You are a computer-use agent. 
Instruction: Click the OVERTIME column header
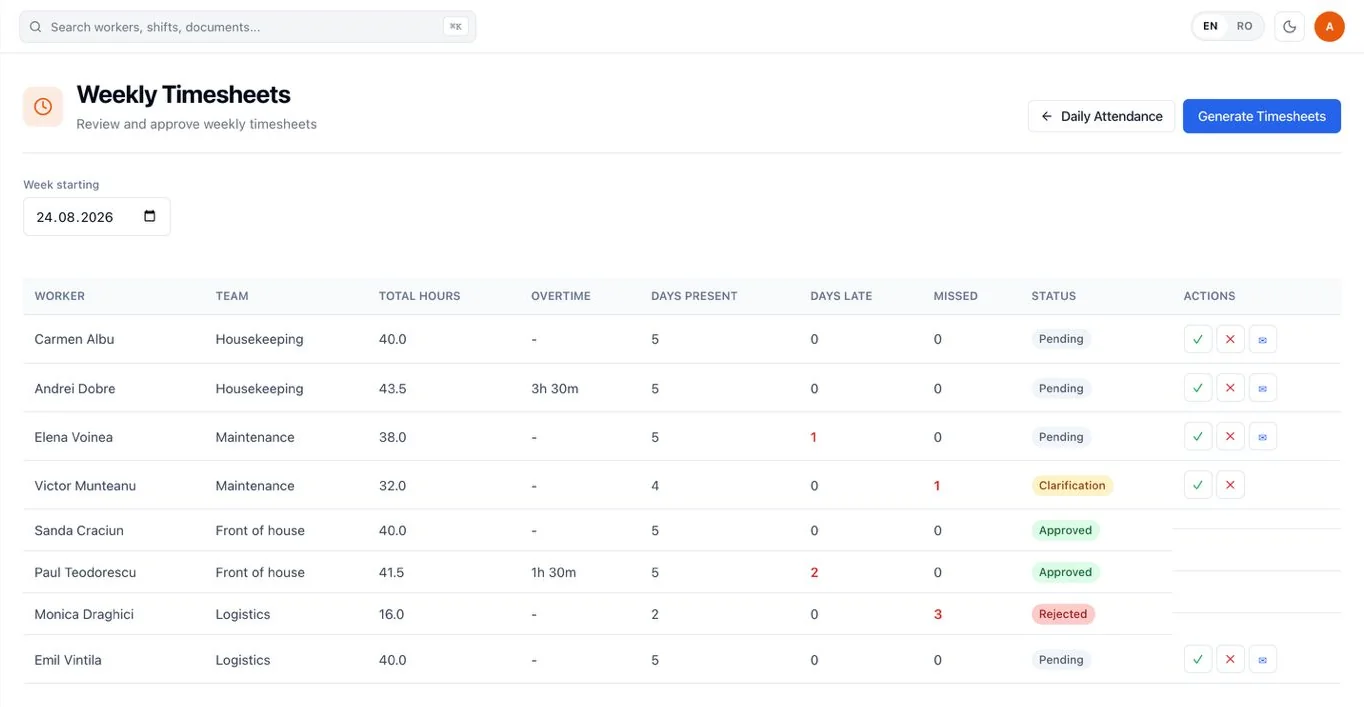[561, 296]
